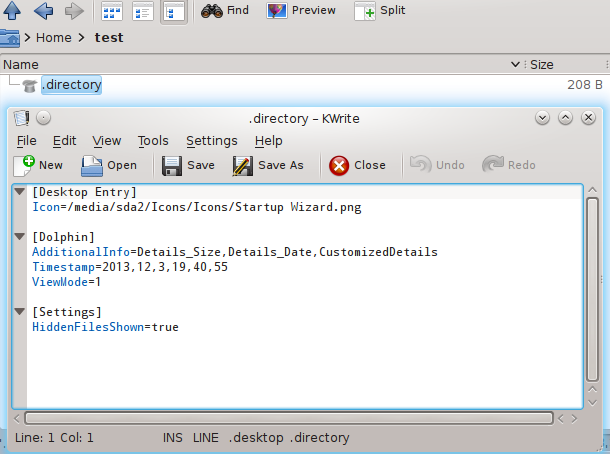This screenshot has height=454, width=610.
Task: Click the Redo toolbar button
Action: tap(509, 165)
